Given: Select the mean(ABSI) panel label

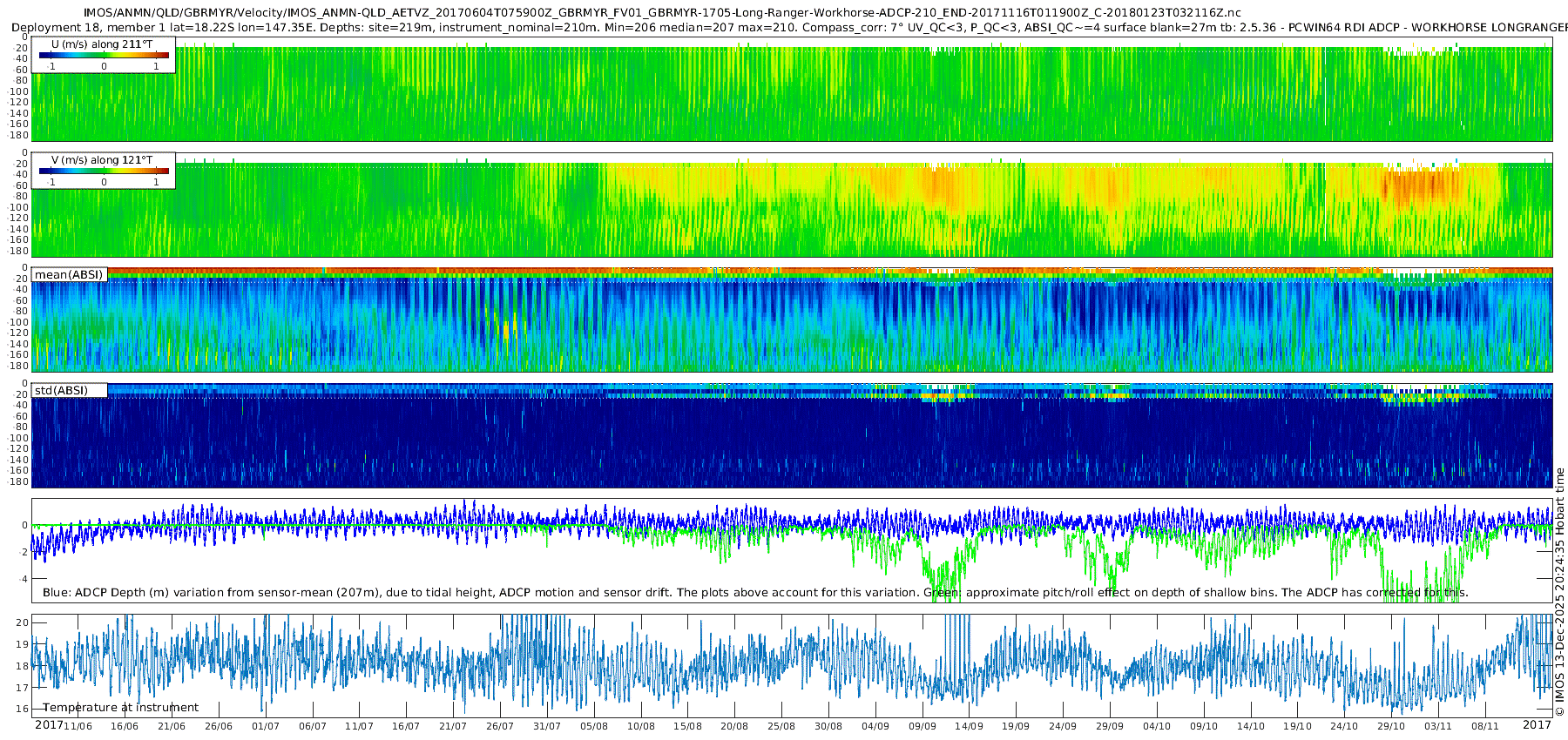Looking at the screenshot, I should (70, 274).
